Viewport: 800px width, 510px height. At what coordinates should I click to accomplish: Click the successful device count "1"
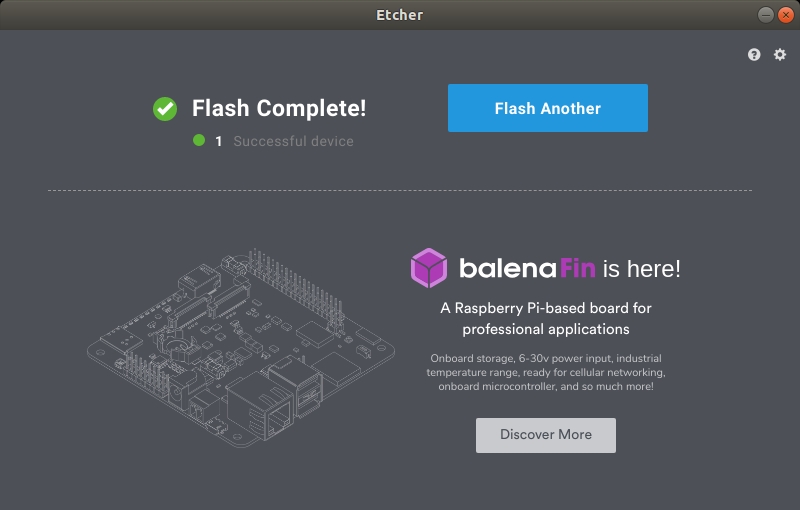pos(219,142)
